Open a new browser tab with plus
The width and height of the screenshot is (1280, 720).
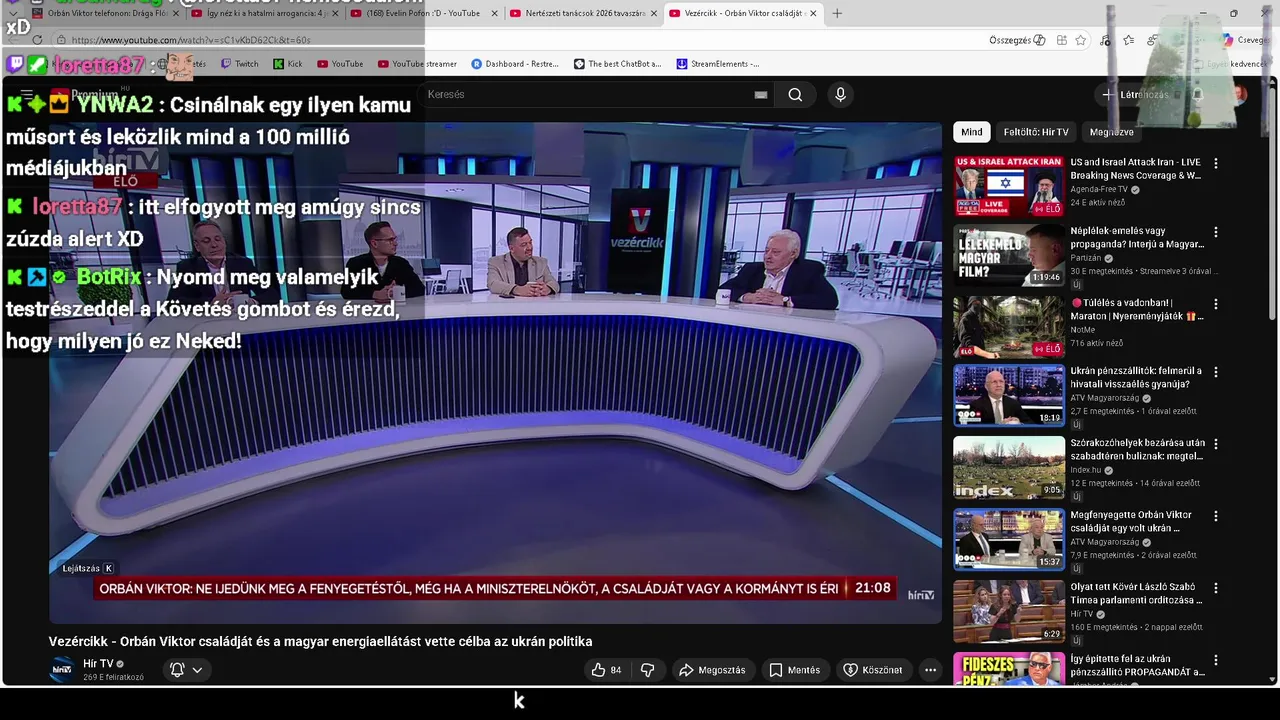[x=837, y=13]
